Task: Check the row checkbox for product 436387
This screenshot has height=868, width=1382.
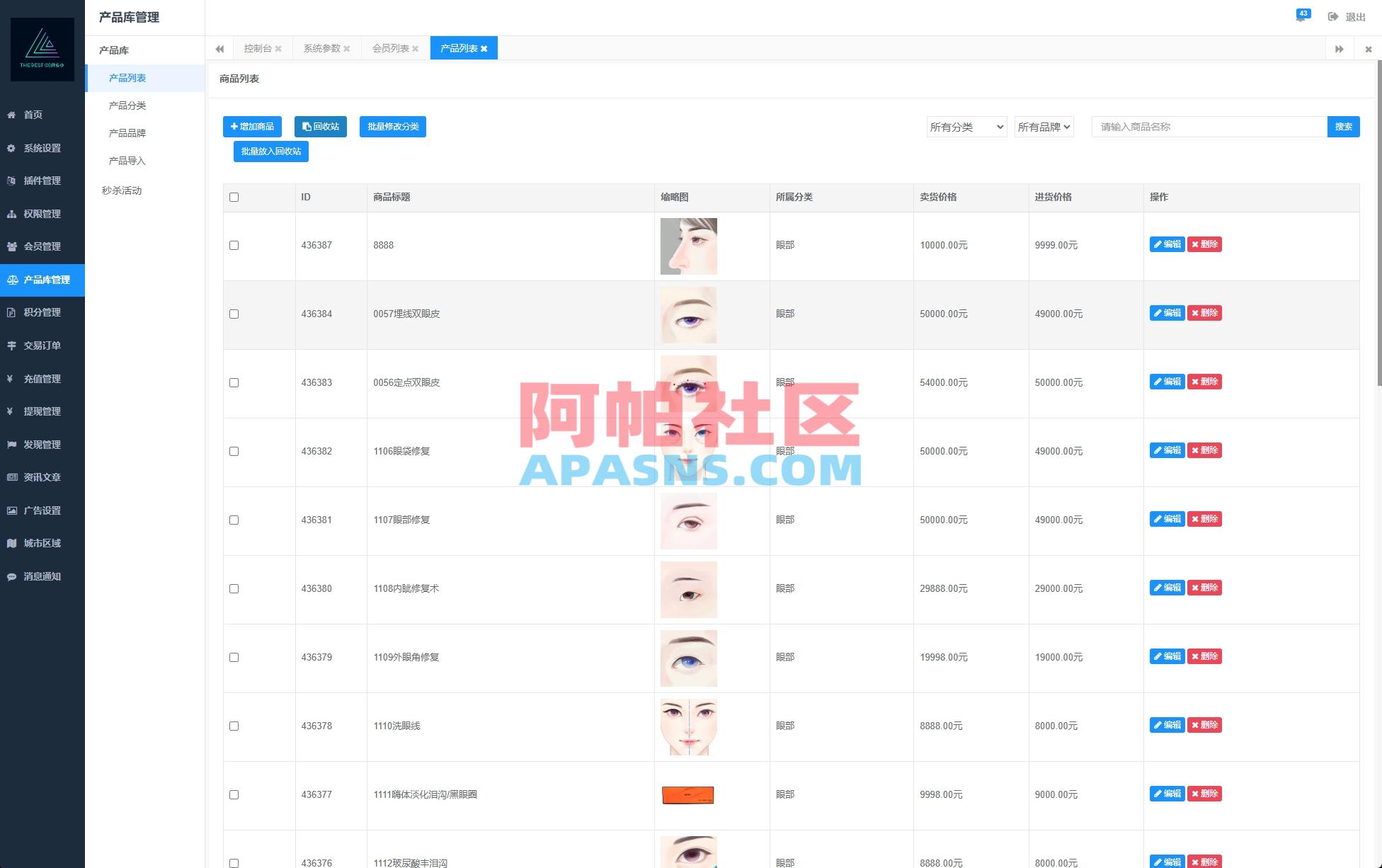Action: (x=234, y=246)
